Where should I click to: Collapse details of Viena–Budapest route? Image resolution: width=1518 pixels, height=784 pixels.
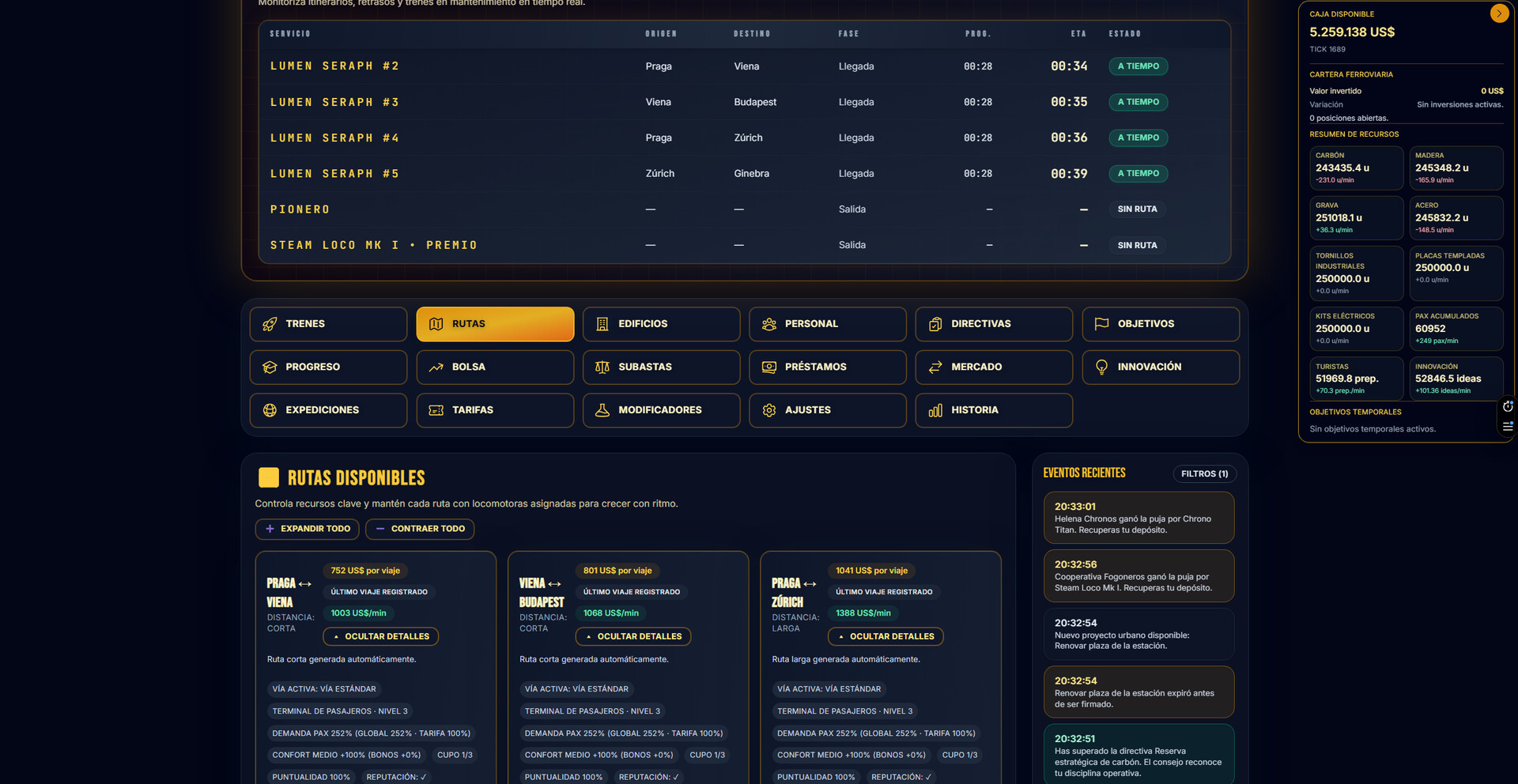click(x=632, y=636)
